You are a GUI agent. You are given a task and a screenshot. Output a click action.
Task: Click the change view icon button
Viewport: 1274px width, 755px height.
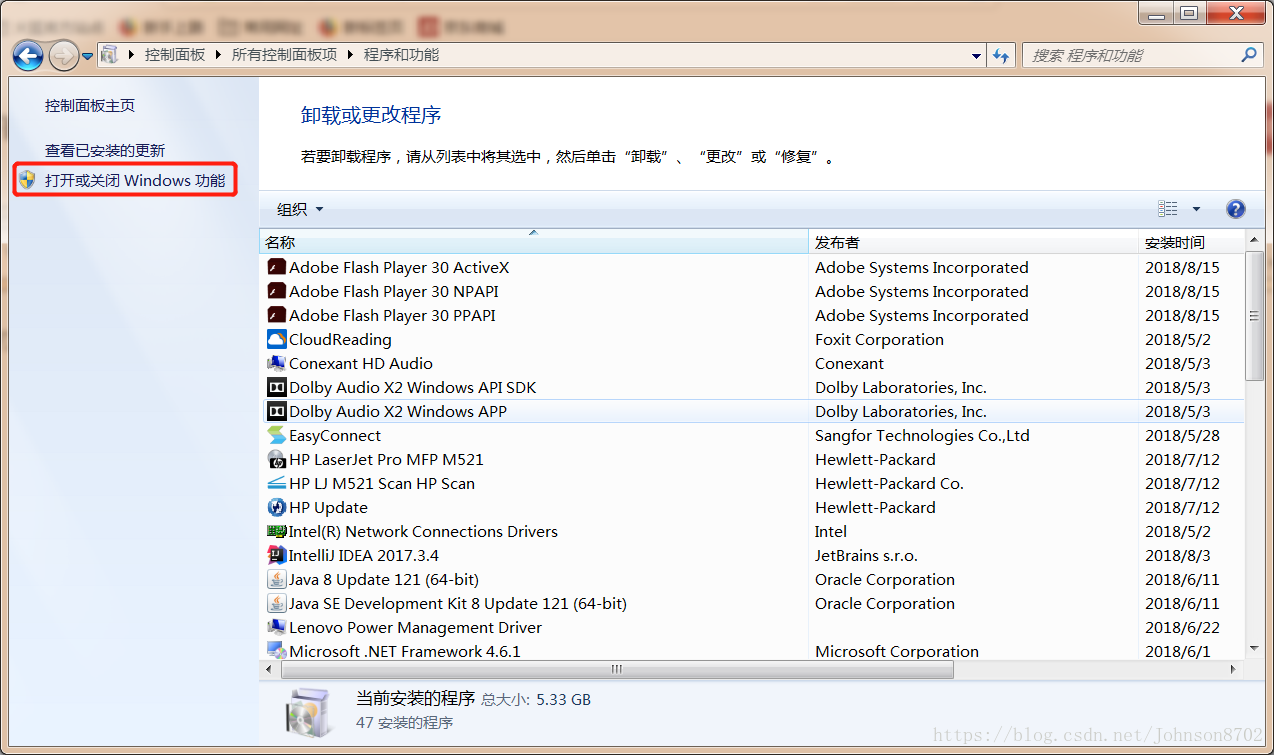pyautogui.click(x=1167, y=209)
